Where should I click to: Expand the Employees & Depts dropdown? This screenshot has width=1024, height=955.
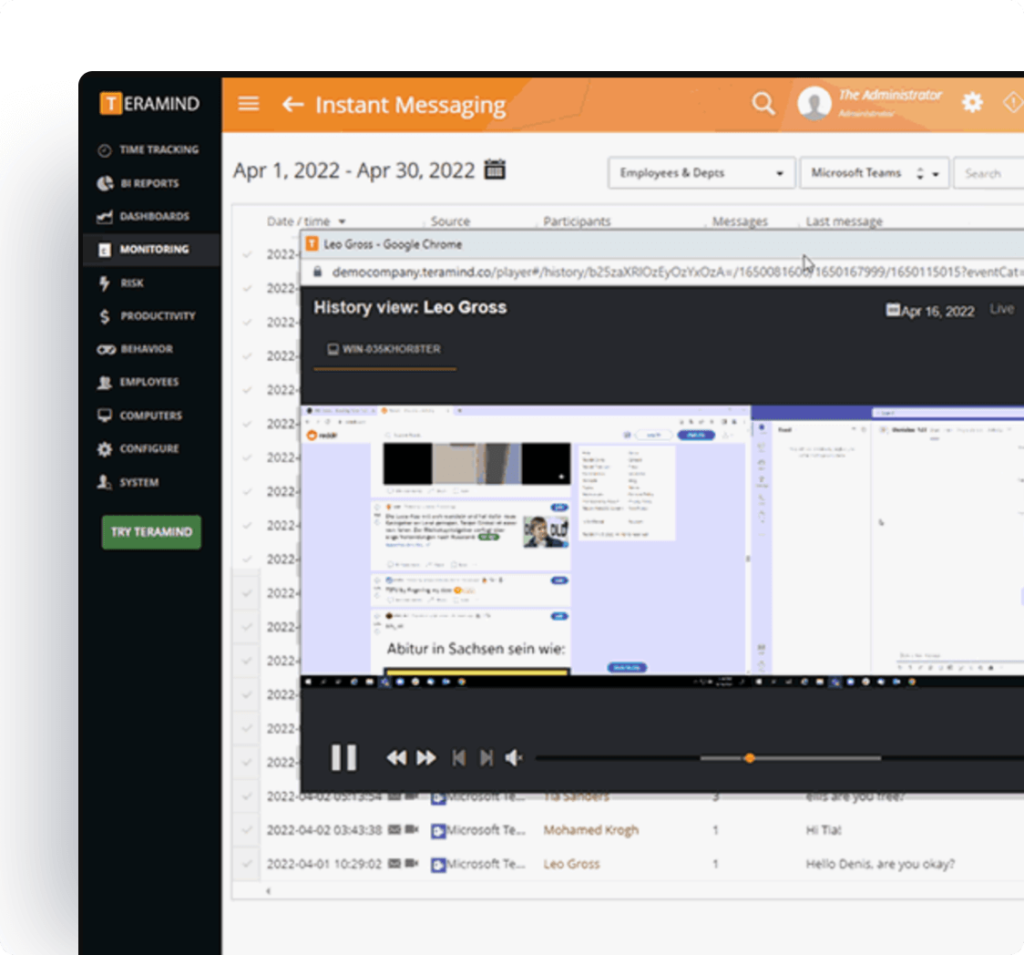pyautogui.click(x=701, y=173)
